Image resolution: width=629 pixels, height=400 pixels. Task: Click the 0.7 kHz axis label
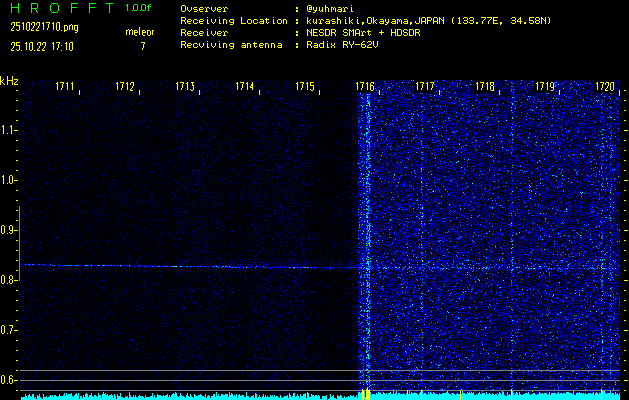point(8,330)
